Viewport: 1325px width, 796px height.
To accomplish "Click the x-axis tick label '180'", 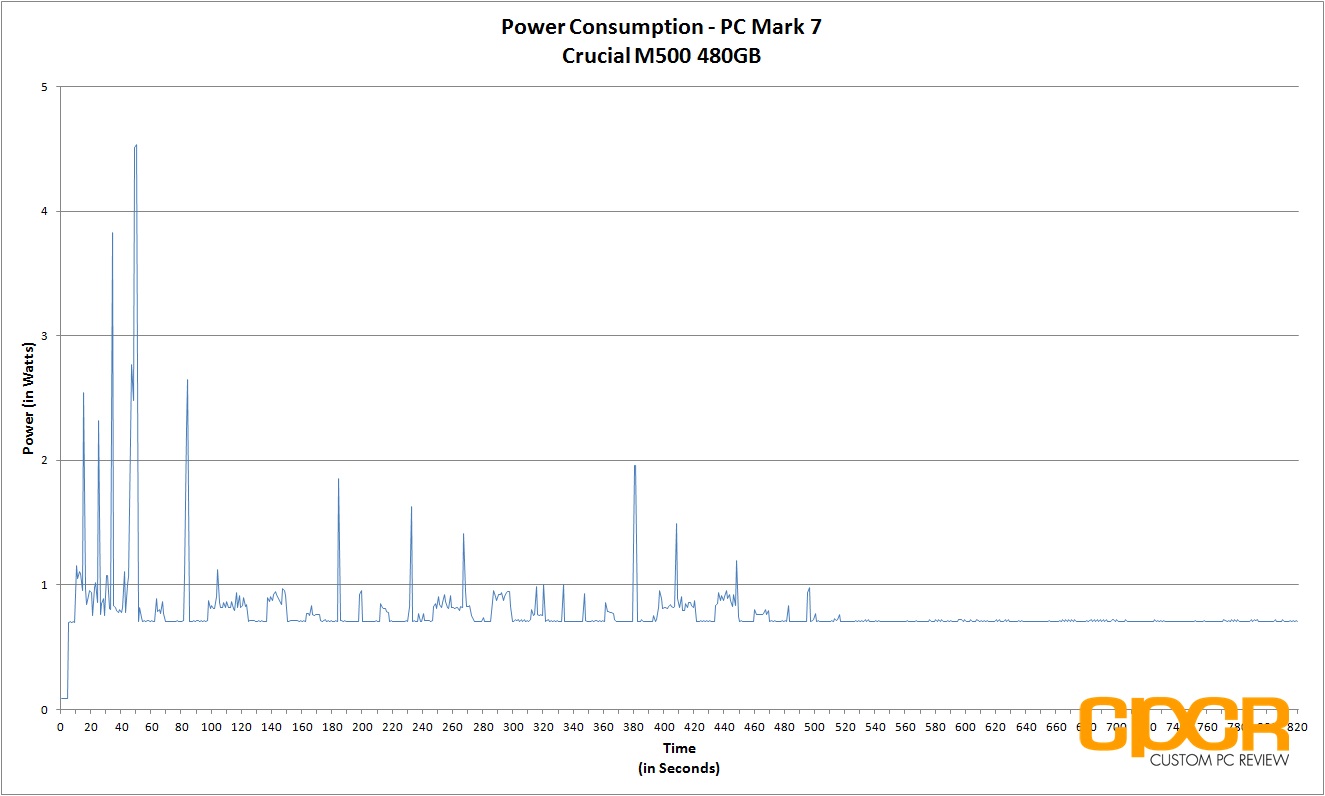I will click(332, 727).
